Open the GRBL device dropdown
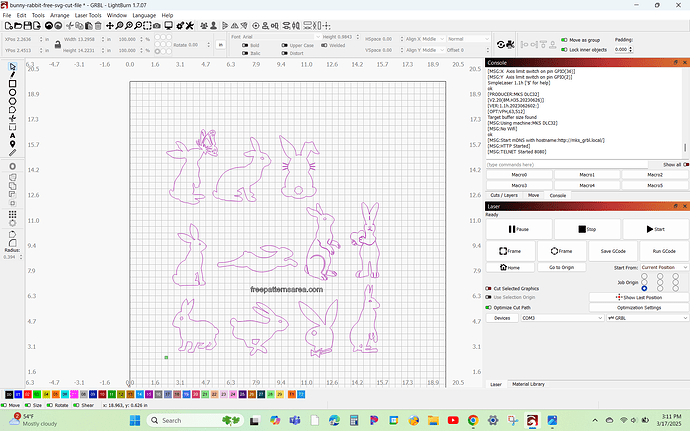 pyautogui.click(x=647, y=318)
